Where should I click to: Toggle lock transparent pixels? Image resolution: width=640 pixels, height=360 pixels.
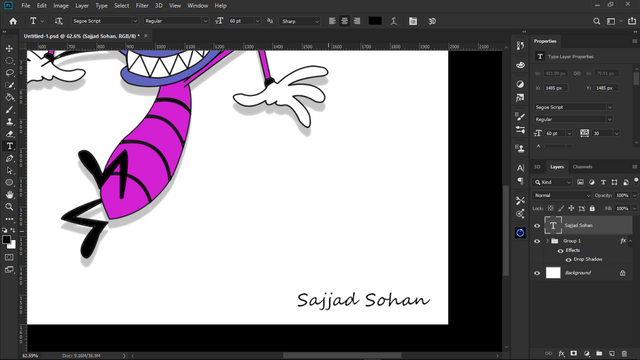[x=550, y=208]
